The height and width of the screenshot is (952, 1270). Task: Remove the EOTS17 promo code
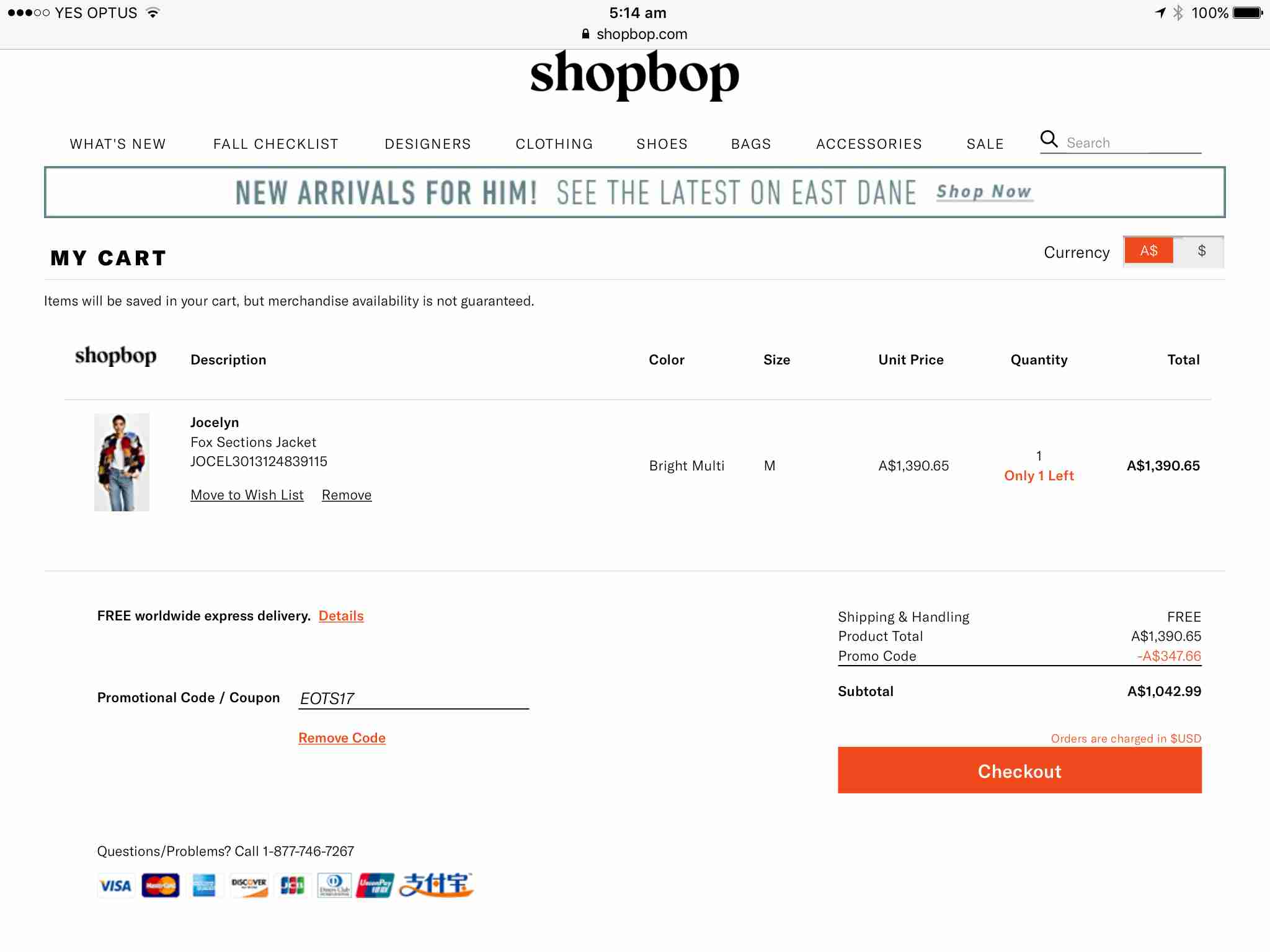coord(342,738)
